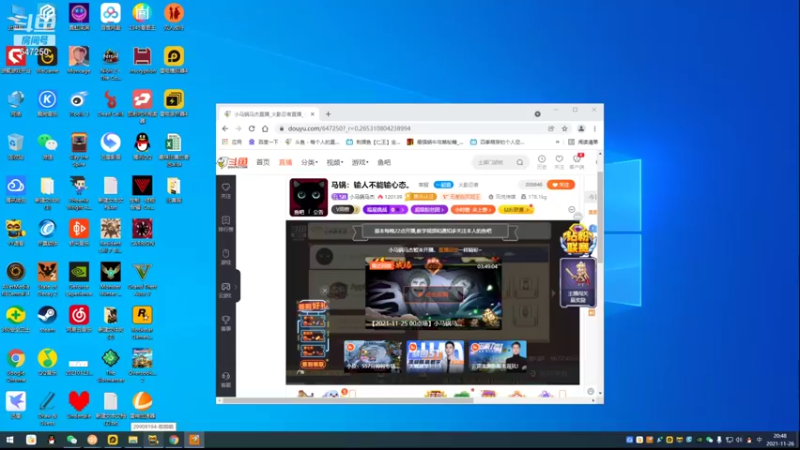
Task: Close the popup with X on video
Action: 324,291
